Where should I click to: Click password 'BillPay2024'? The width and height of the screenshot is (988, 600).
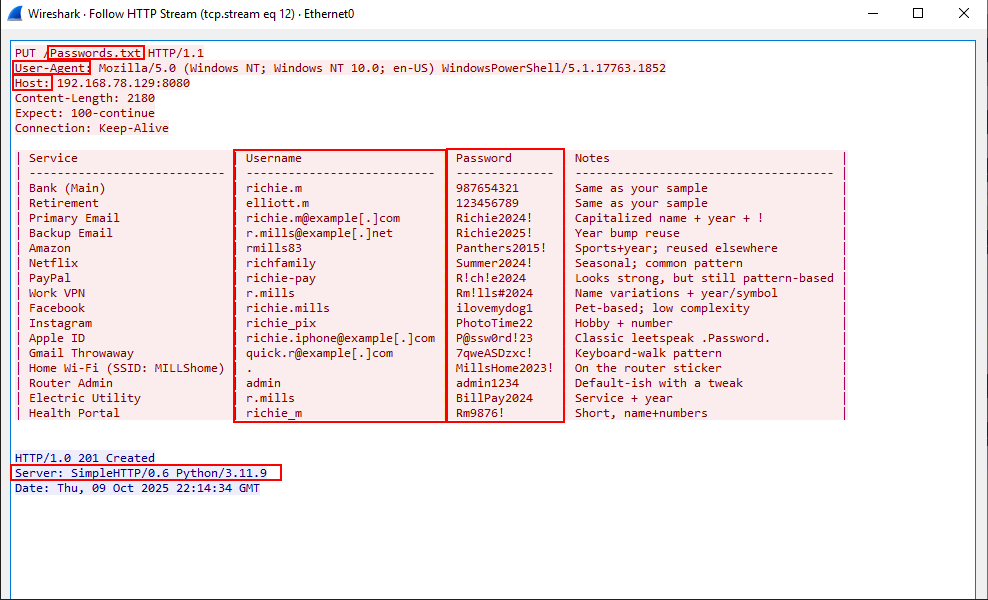coord(495,398)
